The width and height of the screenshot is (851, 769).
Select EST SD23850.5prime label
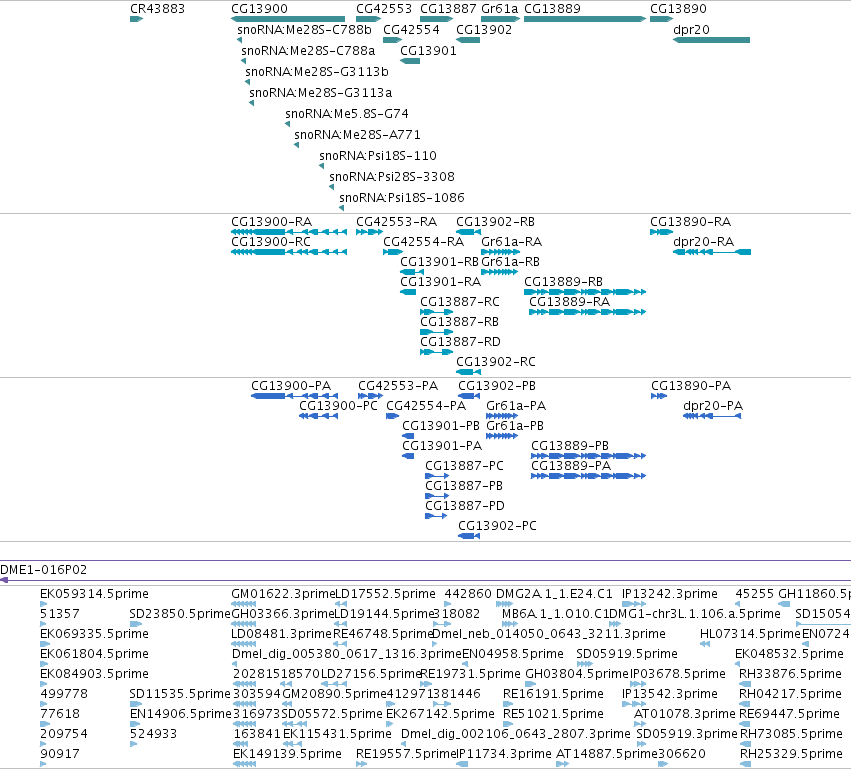(x=180, y=614)
